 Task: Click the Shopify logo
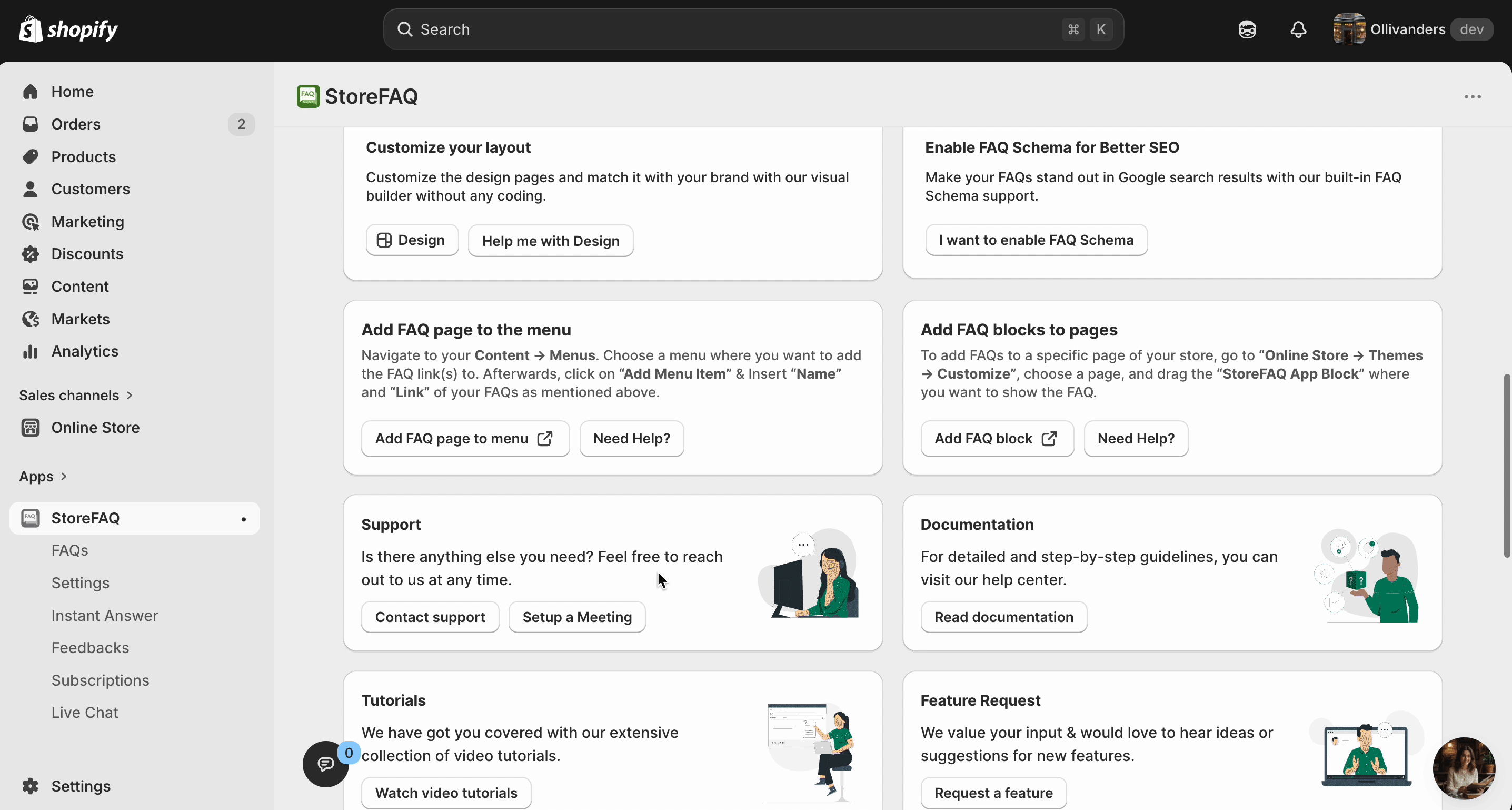coord(68,29)
